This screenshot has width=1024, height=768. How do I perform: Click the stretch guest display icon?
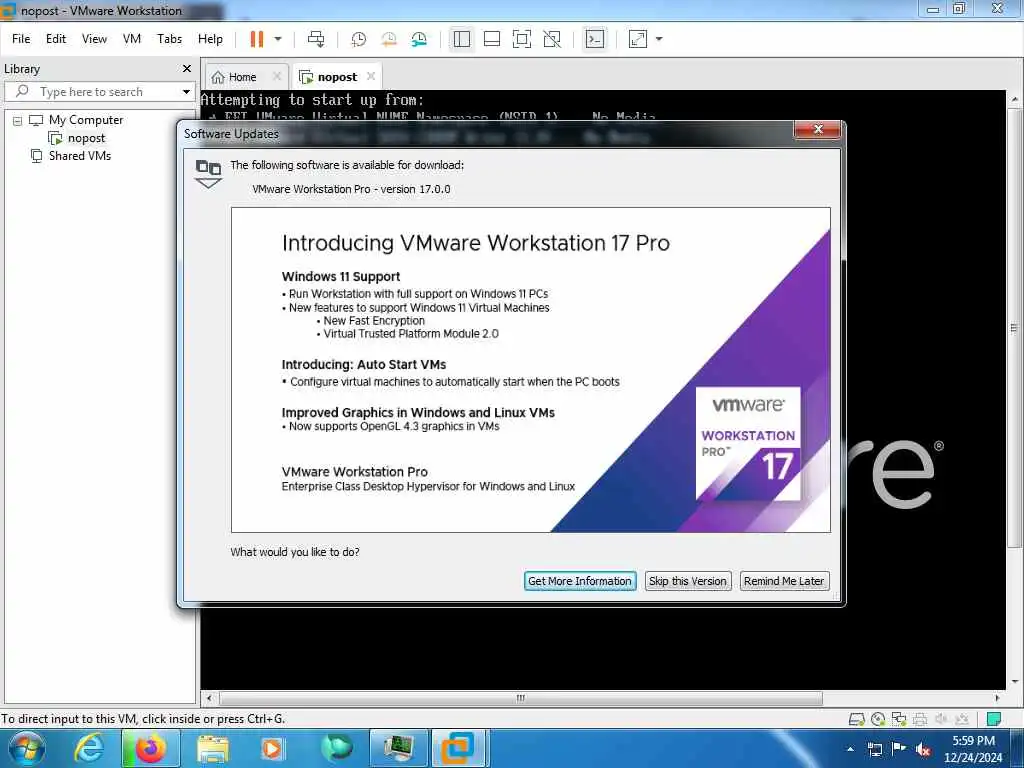pyautogui.click(x=638, y=39)
